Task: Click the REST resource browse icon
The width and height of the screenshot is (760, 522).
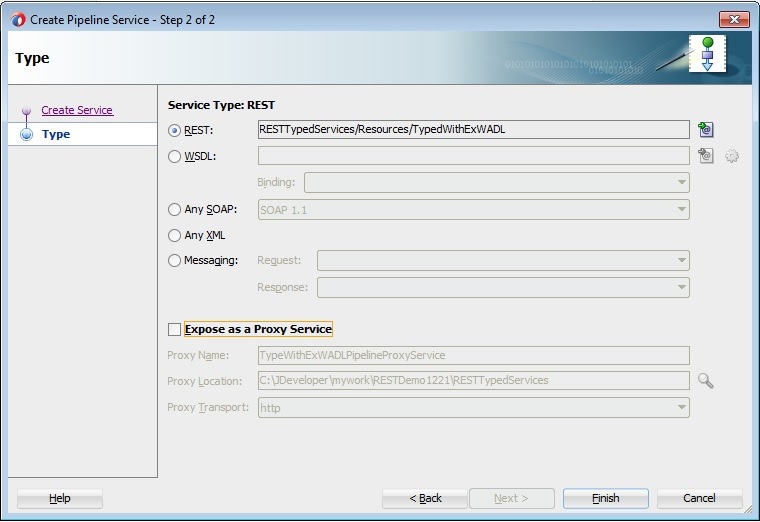Action: pos(706,130)
